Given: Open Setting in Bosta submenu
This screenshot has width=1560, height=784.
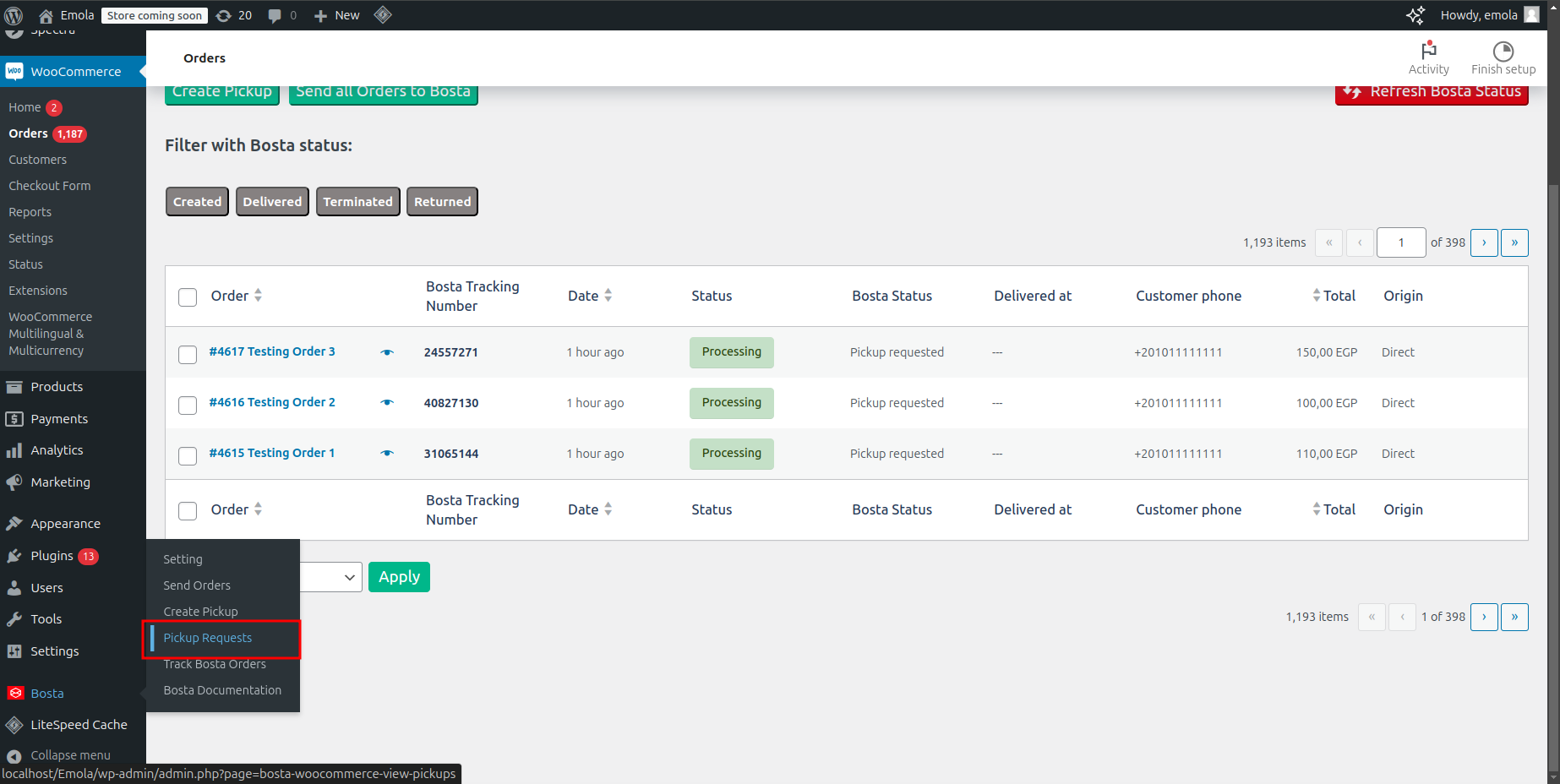Looking at the screenshot, I should [183, 559].
